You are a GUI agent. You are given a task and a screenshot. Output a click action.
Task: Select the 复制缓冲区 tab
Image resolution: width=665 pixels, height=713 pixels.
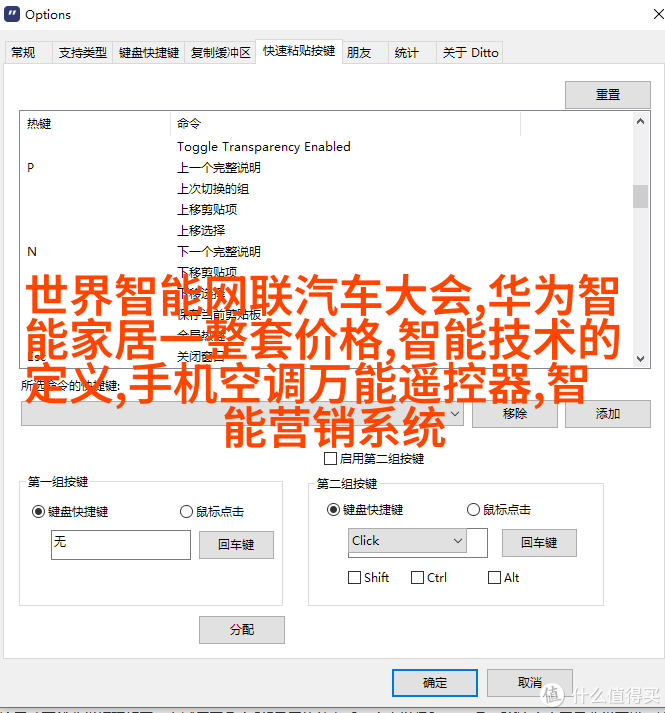220,53
